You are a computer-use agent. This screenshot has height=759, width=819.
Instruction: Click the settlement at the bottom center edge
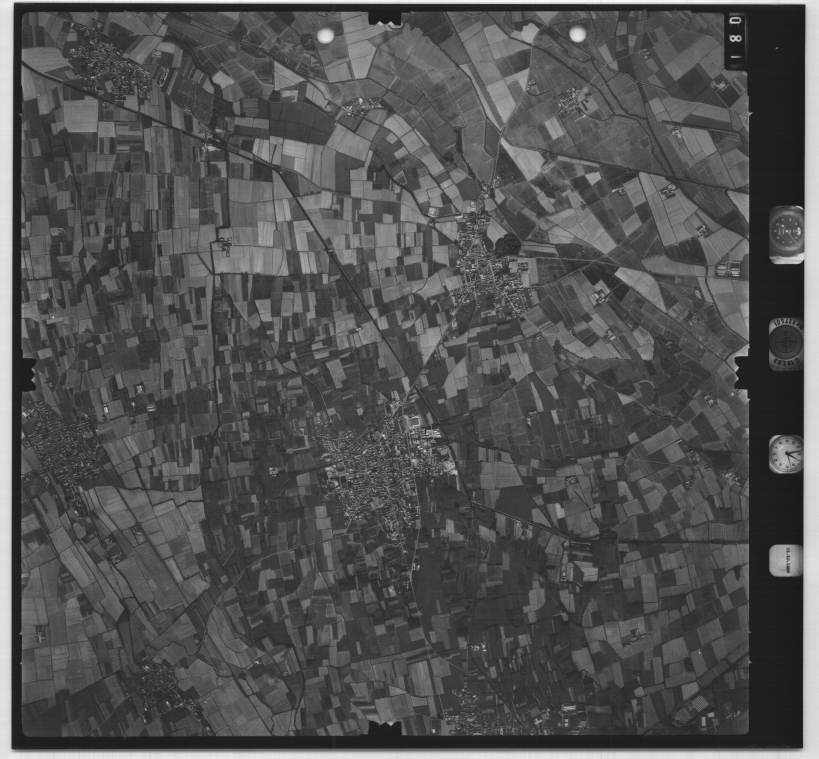click(x=470, y=712)
